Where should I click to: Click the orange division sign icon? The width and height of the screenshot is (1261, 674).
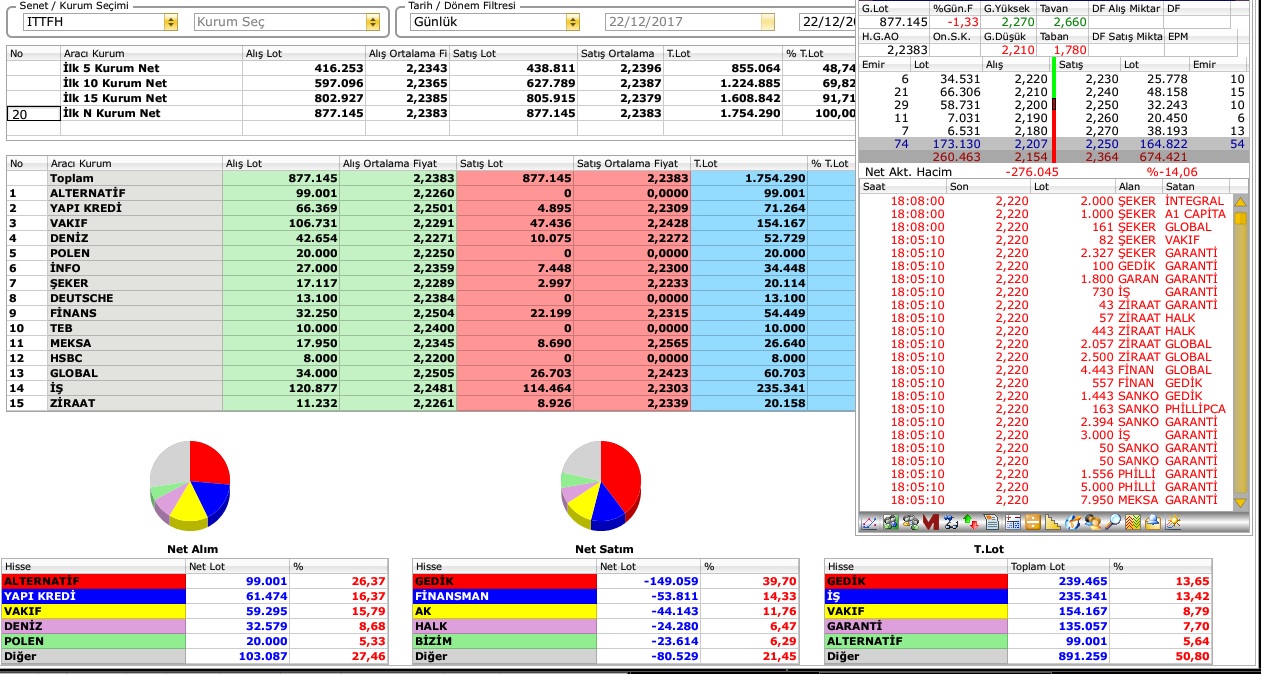click(1033, 522)
